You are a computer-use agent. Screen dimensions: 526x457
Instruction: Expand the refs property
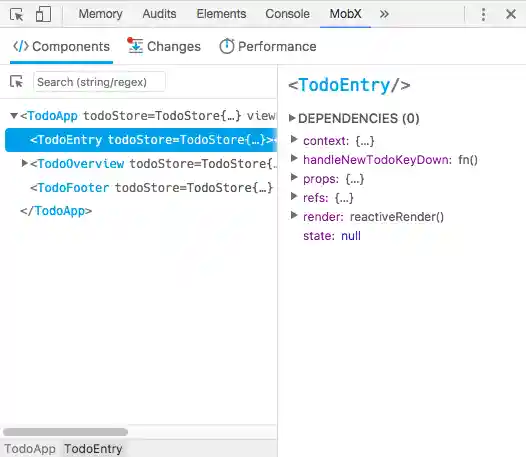(294, 196)
